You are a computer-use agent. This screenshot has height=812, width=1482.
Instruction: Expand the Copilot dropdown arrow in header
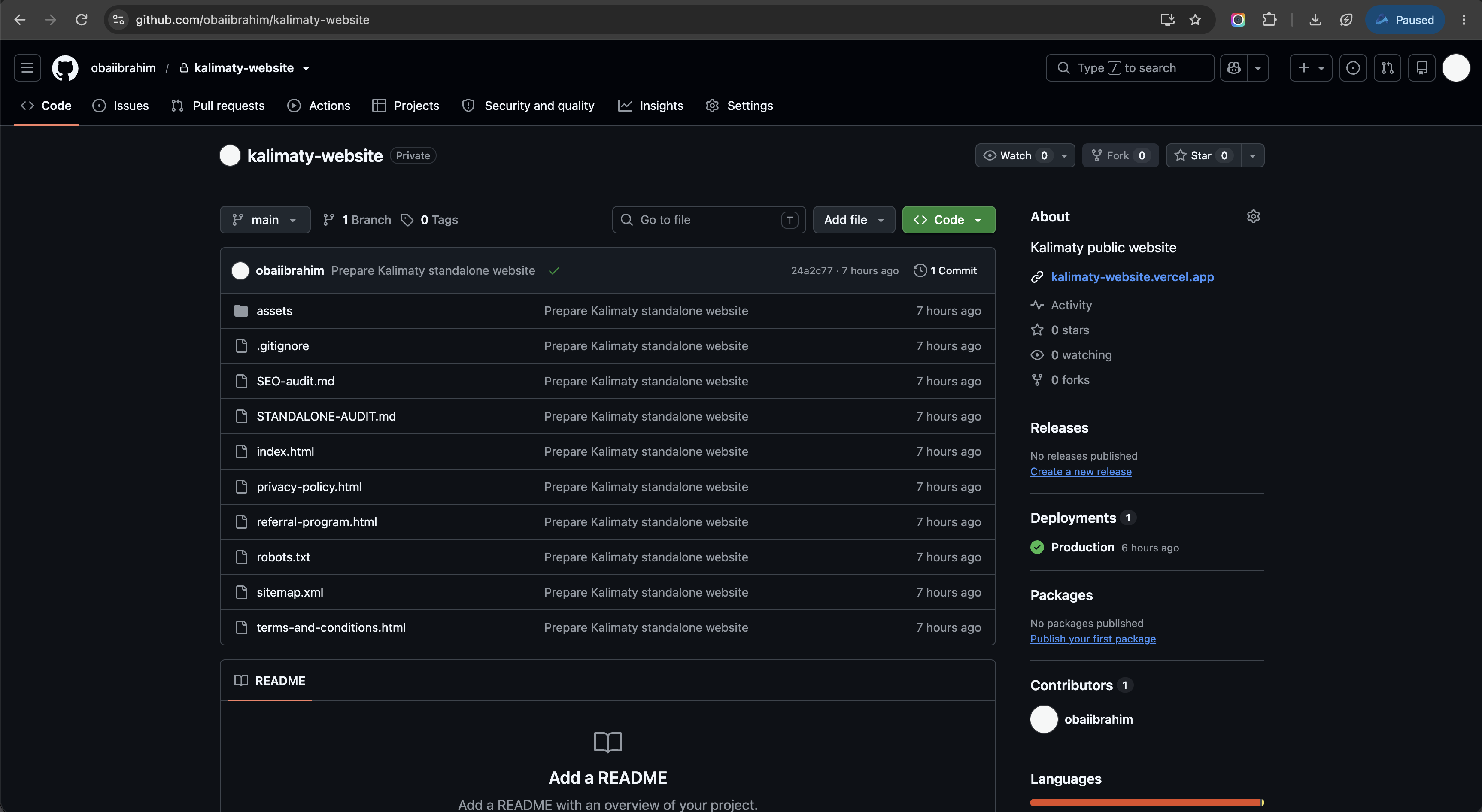coord(1257,68)
